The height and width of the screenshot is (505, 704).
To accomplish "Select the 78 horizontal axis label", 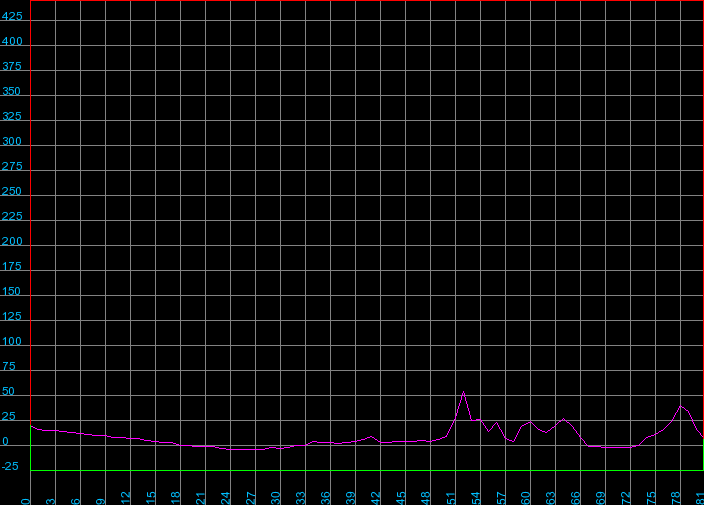I will pos(676,498).
